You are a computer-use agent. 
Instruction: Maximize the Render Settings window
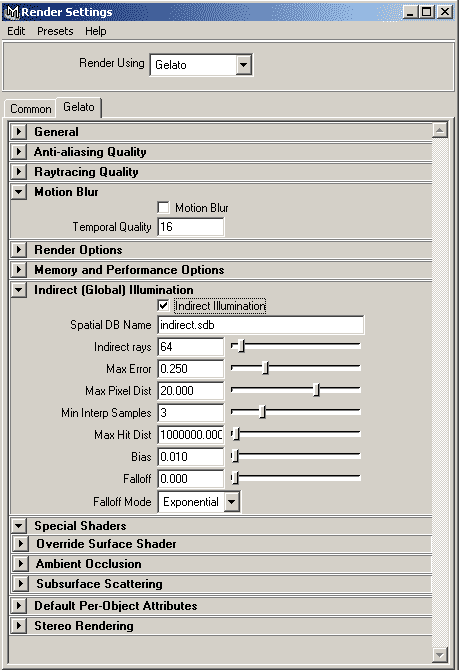[x=427, y=12]
